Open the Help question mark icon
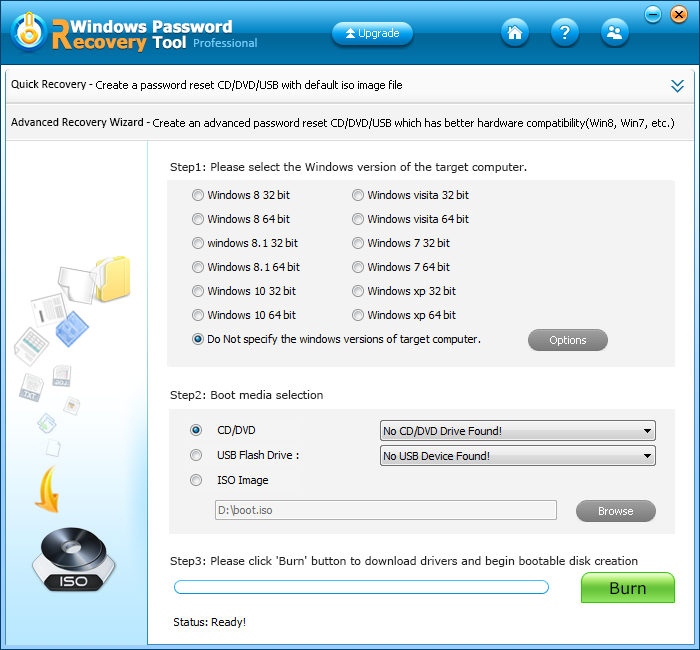 [x=565, y=32]
